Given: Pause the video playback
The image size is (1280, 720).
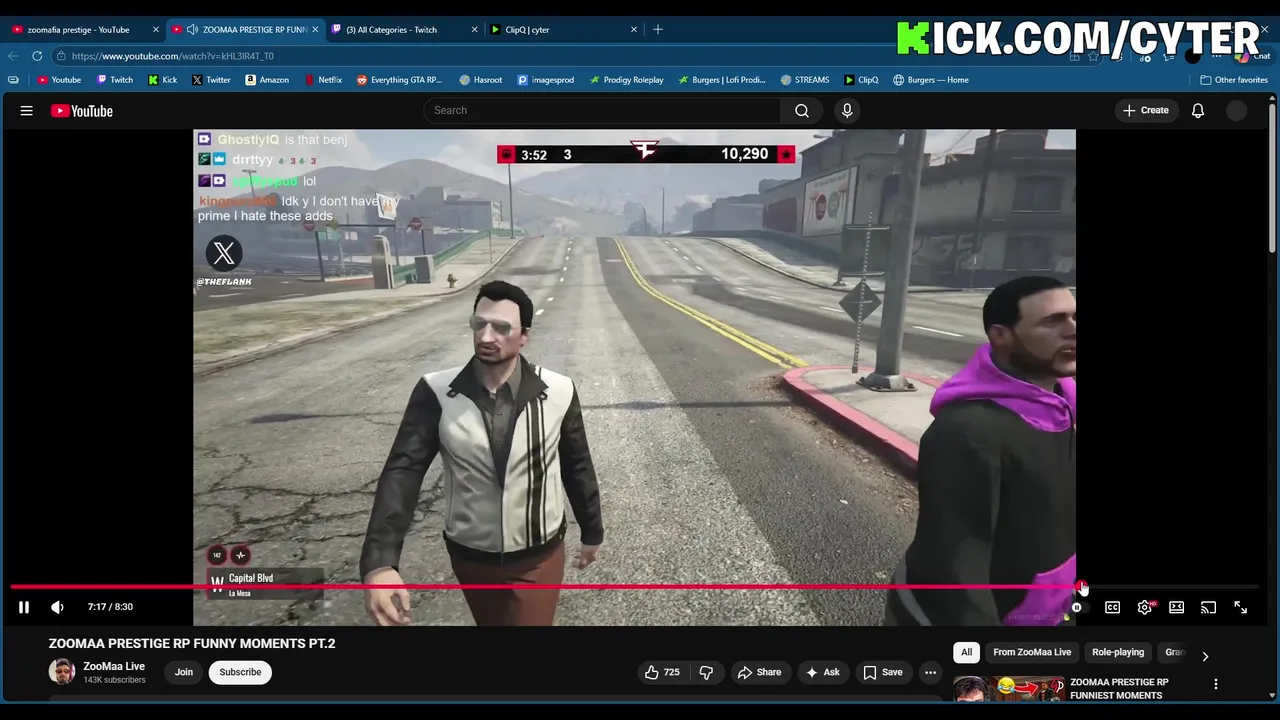Looking at the screenshot, I should tap(24, 607).
